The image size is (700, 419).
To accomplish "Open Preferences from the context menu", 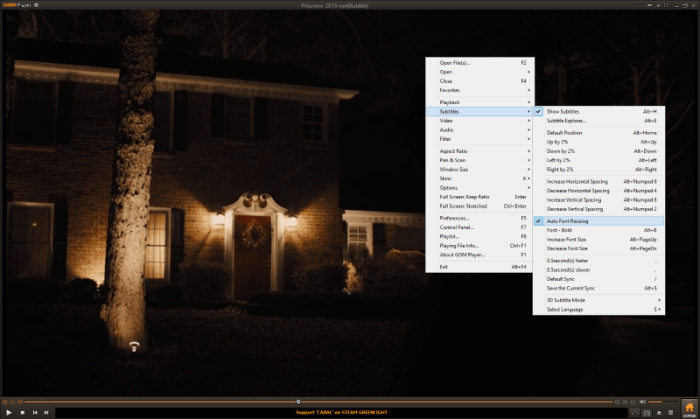I will (x=455, y=217).
